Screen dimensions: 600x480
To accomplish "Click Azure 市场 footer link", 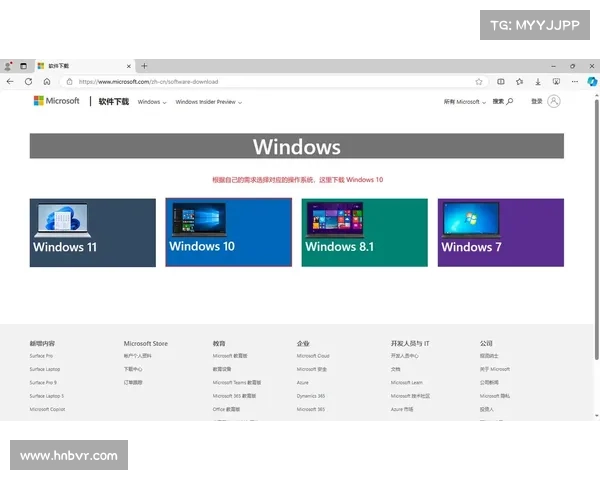I will coord(402,409).
